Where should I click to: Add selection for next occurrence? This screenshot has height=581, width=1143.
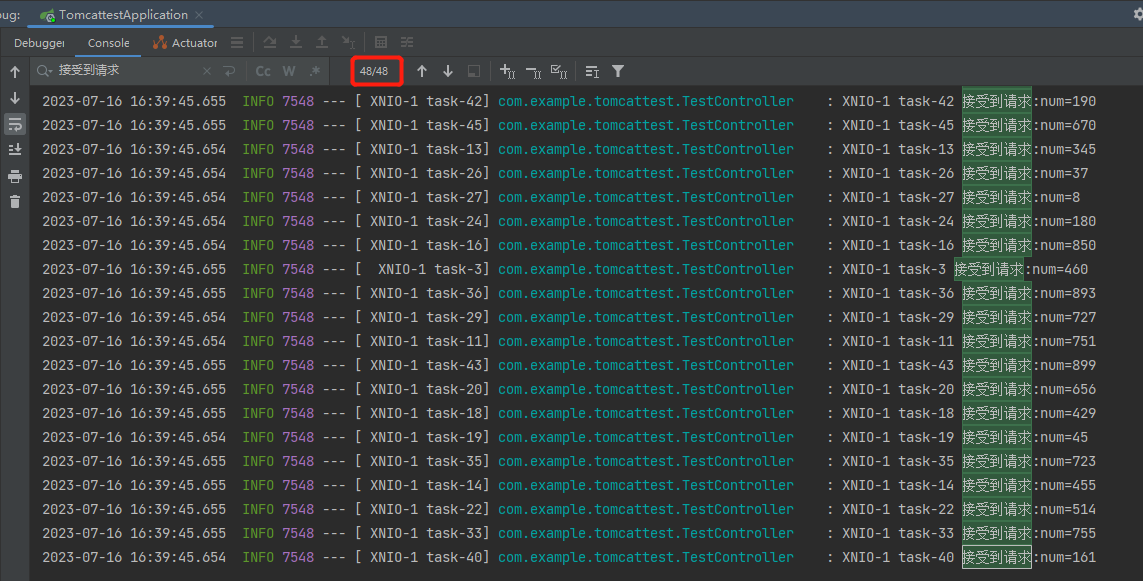(x=507, y=71)
